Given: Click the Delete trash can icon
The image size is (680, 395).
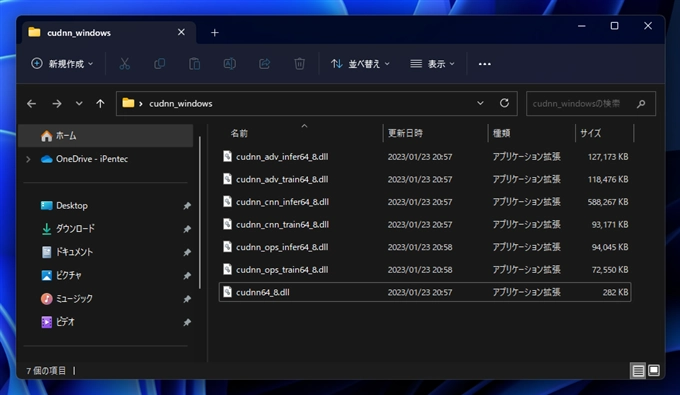Looking at the screenshot, I should (299, 64).
